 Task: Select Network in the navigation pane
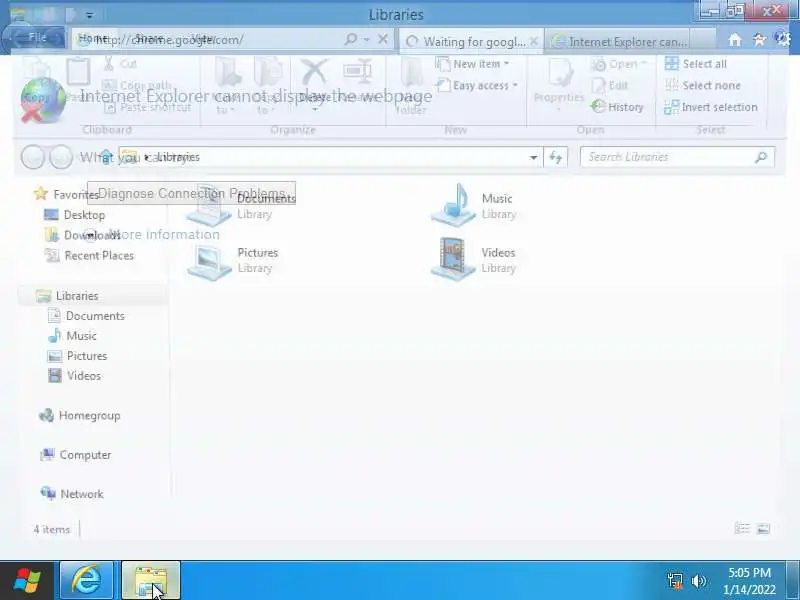[x=72, y=494]
